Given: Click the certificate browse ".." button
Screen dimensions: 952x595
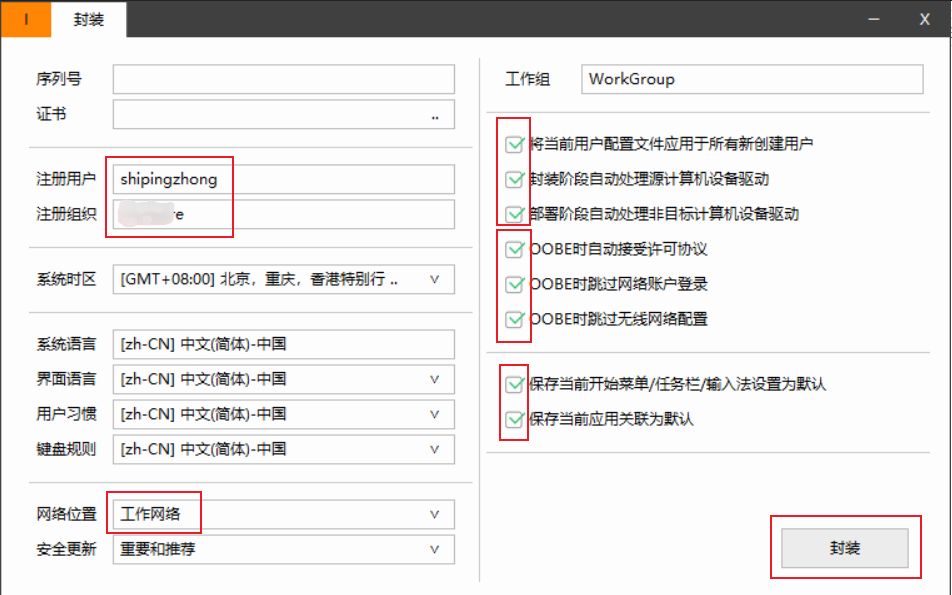Looking at the screenshot, I should (x=435, y=115).
